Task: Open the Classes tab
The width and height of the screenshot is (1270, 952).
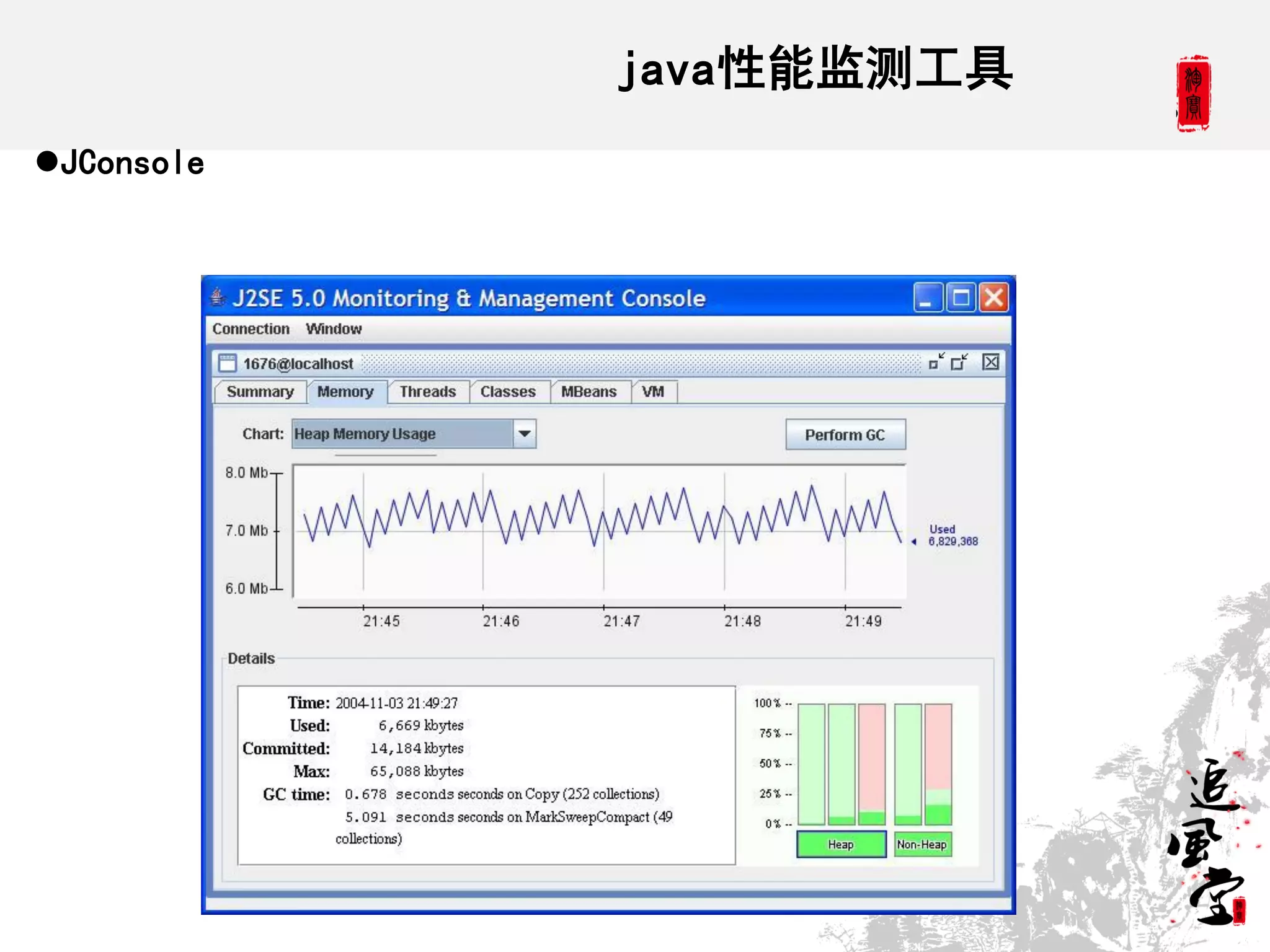Action: point(508,392)
